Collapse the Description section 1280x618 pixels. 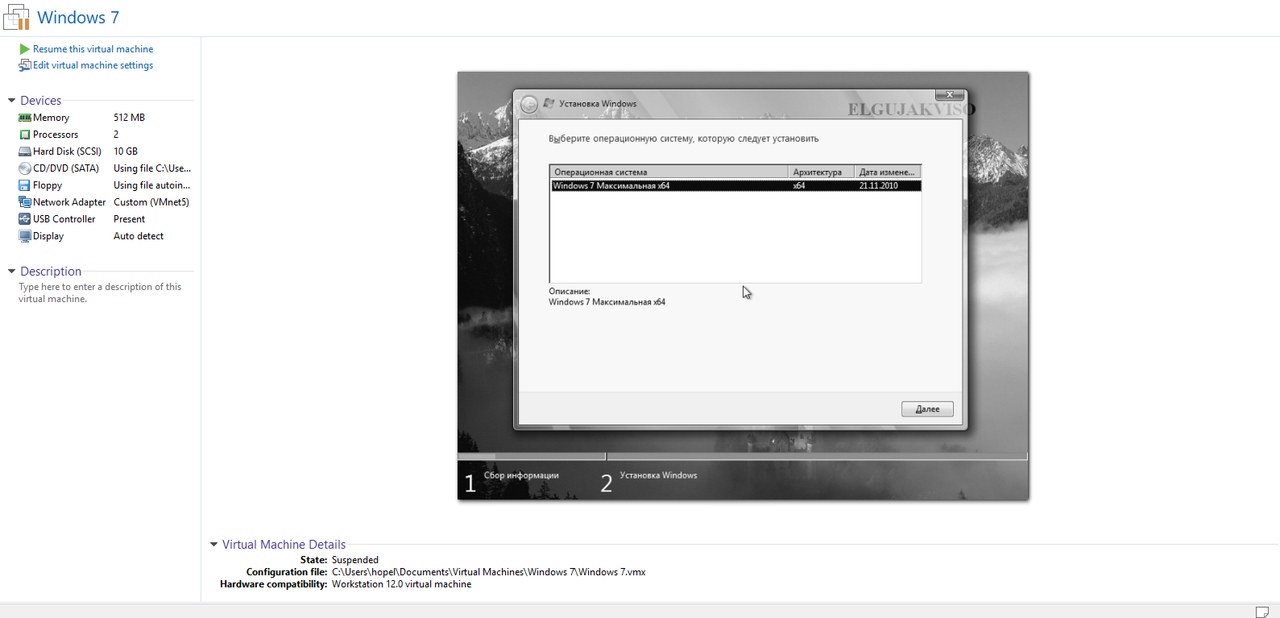point(12,271)
